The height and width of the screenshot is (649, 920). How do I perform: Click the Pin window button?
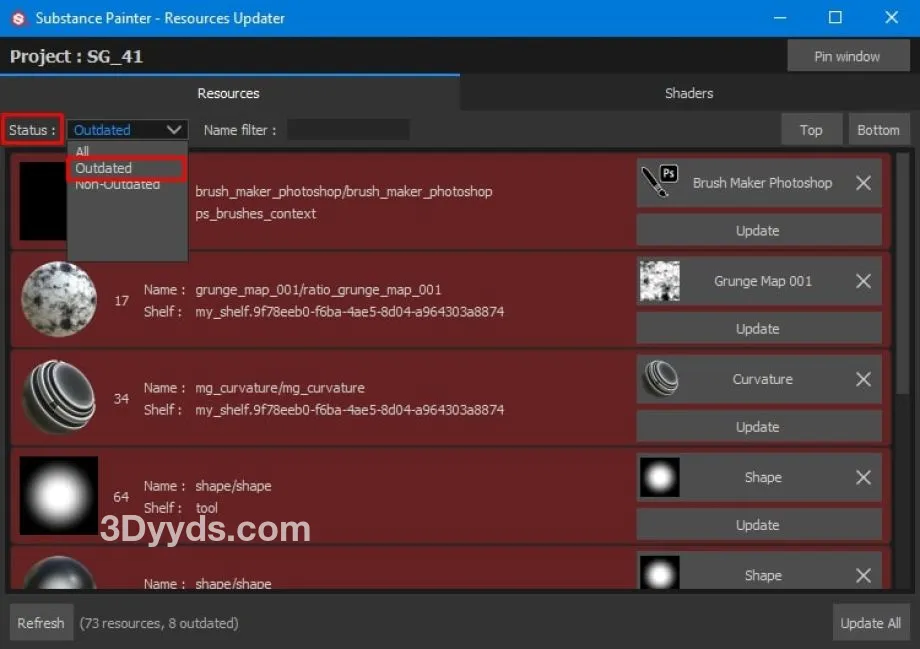pos(846,56)
